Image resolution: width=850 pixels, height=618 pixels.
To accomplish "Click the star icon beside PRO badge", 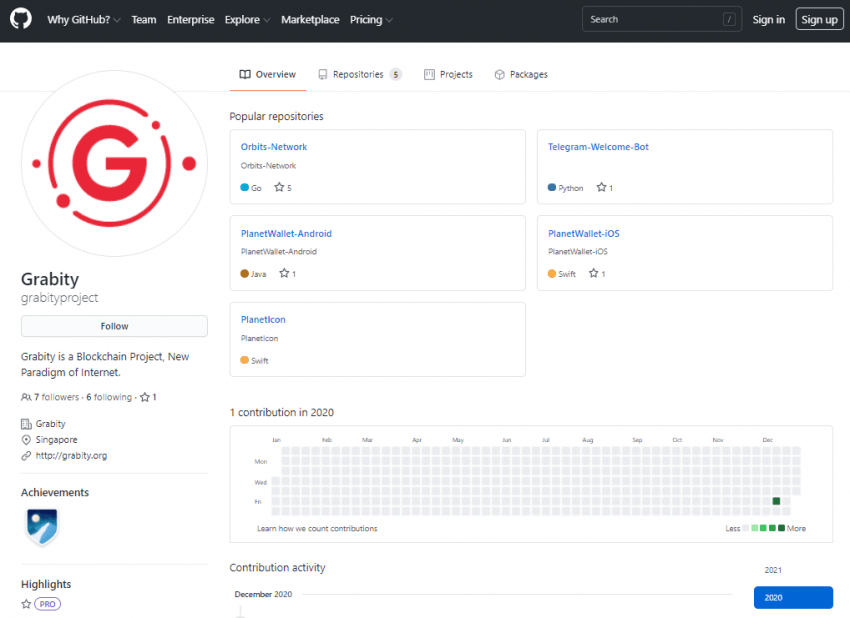I will click(x=26, y=604).
